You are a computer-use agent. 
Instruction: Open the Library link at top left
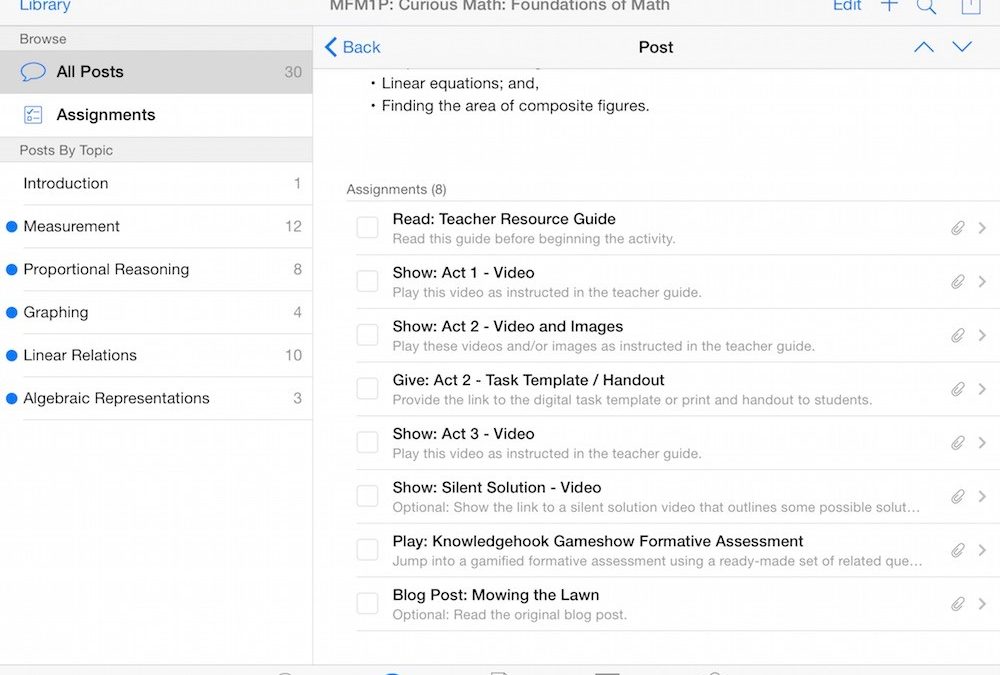click(45, 6)
